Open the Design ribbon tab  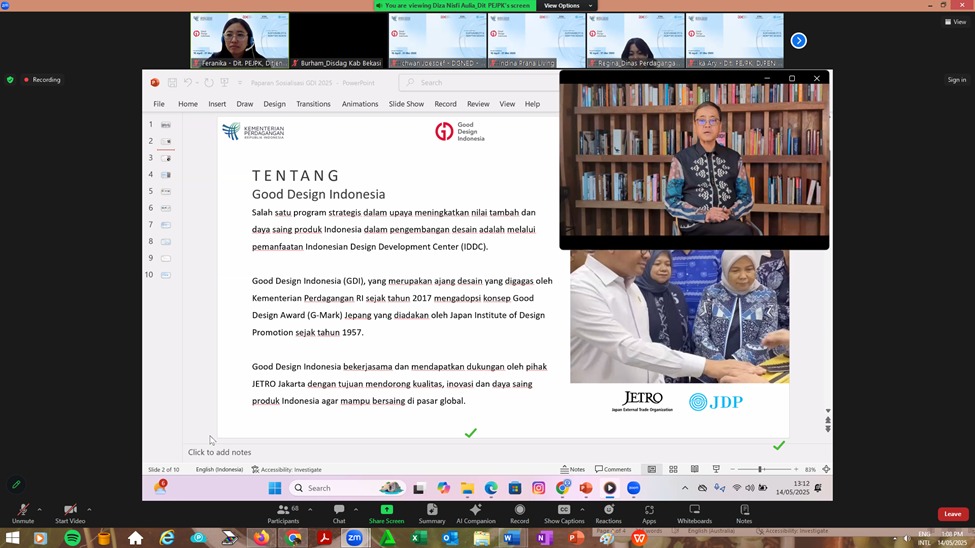274,104
